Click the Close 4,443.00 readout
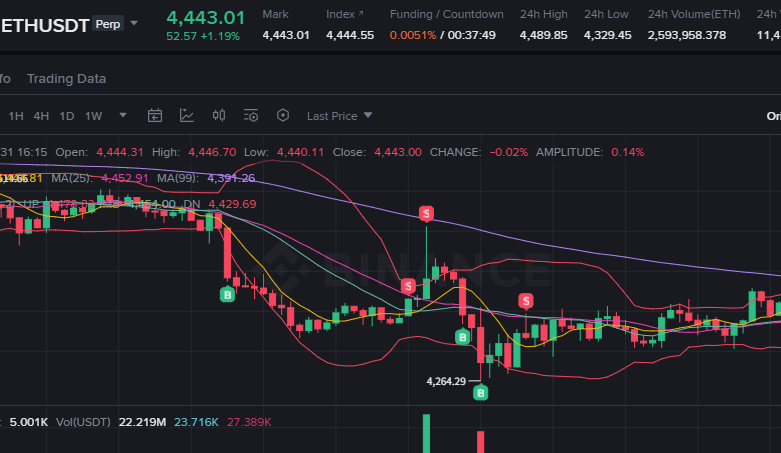Image resolution: width=781 pixels, height=453 pixels. 377,152
